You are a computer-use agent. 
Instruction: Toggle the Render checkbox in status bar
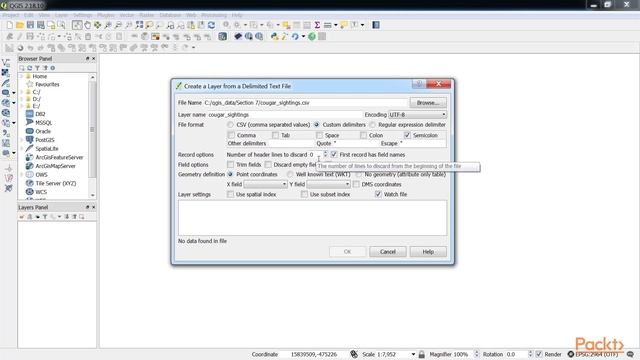539,354
